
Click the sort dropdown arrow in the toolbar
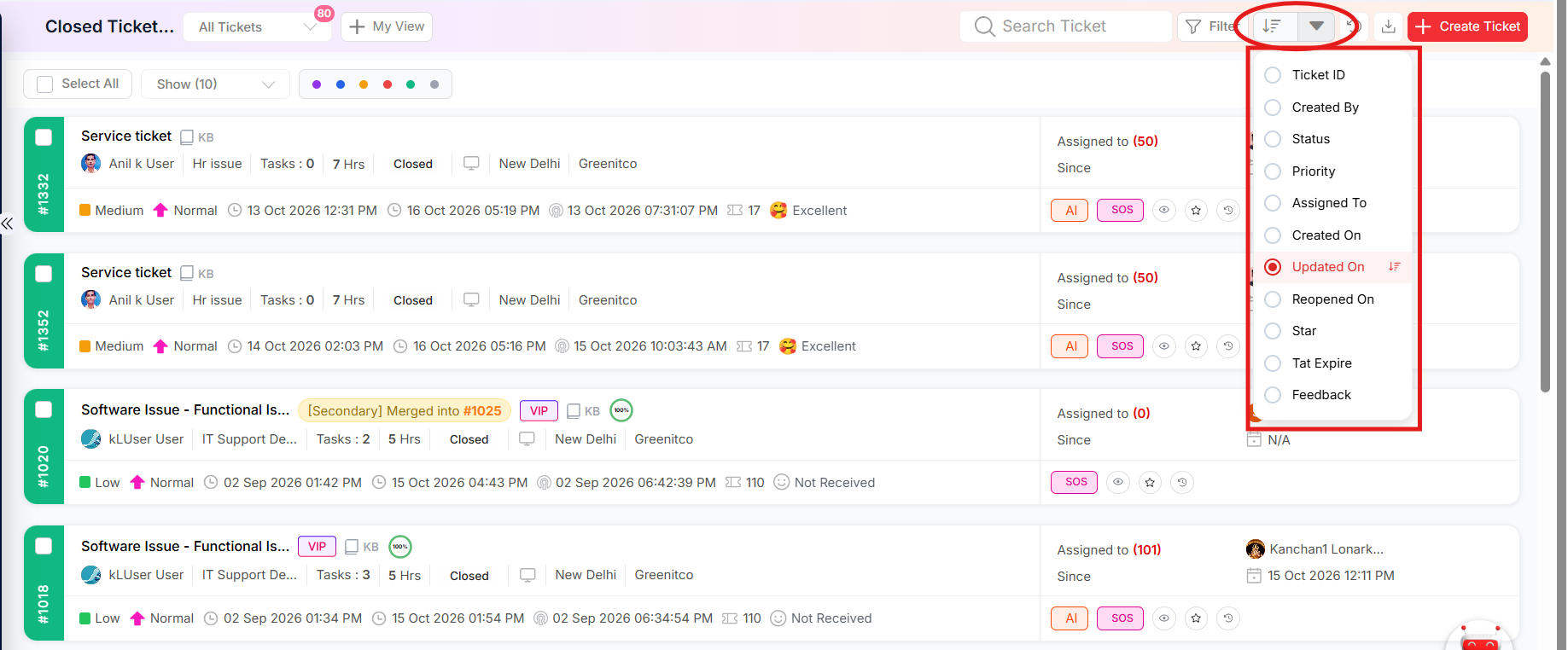click(x=1316, y=26)
